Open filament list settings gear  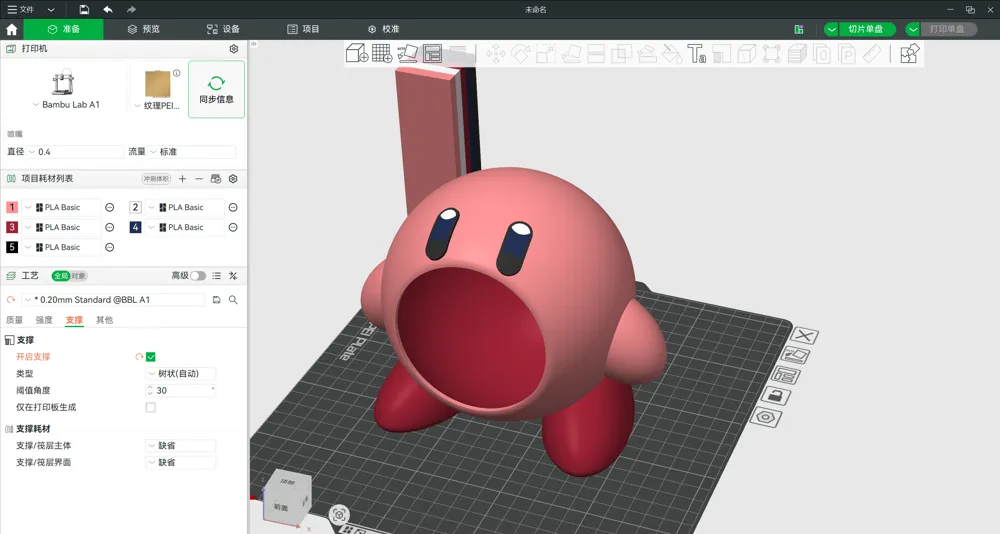[x=233, y=179]
